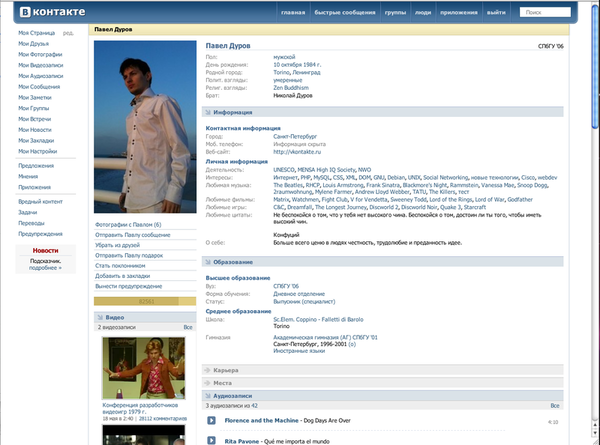Viewport: 600px width, 445px height.
Task: Open Мои Друзья in sidebar
Action: [x=34, y=44]
